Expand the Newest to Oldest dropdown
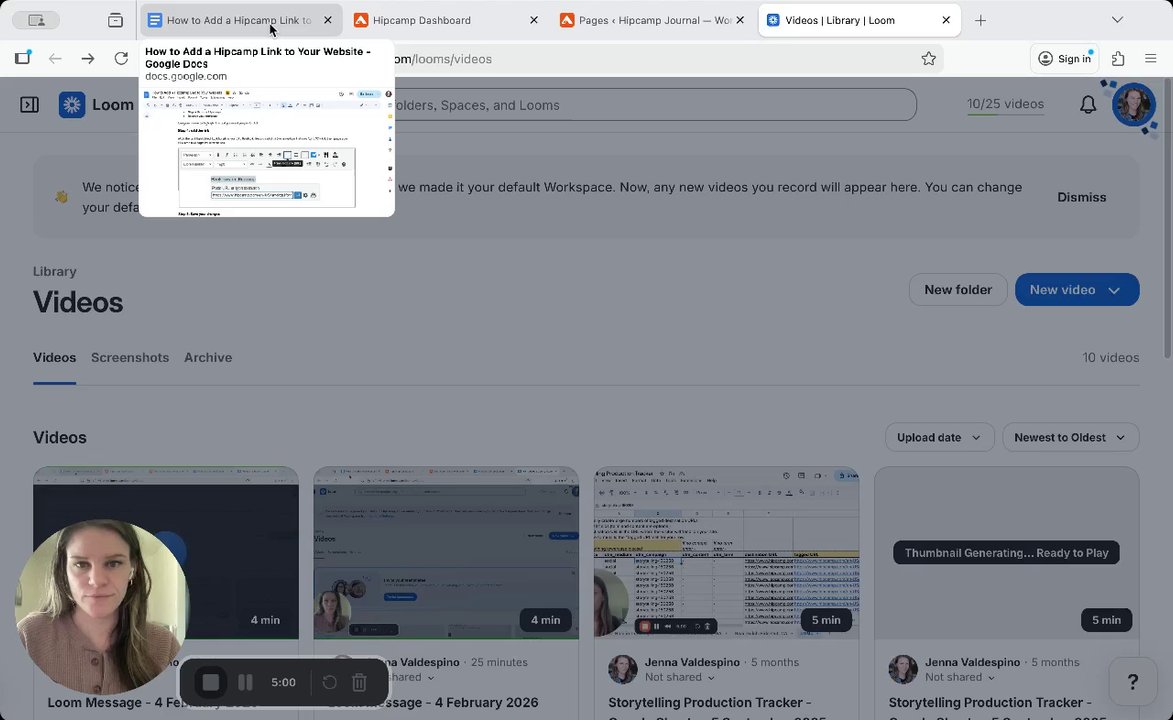This screenshot has height=720, width=1173. [x=1070, y=437]
